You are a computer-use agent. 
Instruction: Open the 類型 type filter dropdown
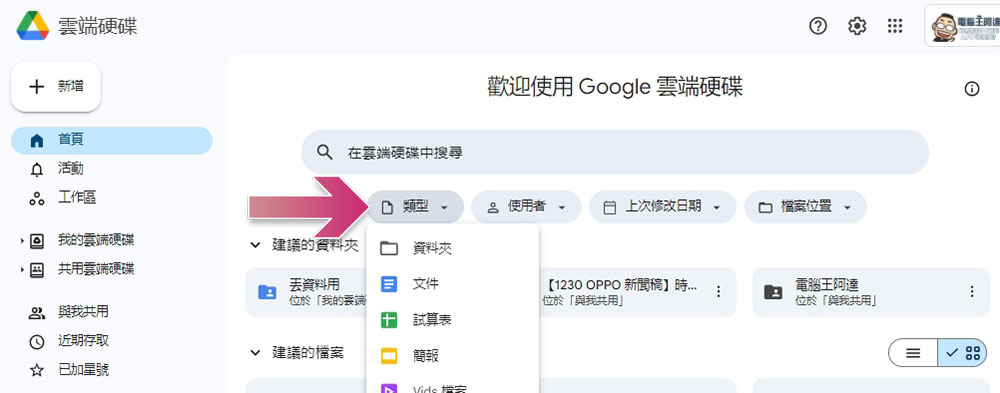point(415,207)
